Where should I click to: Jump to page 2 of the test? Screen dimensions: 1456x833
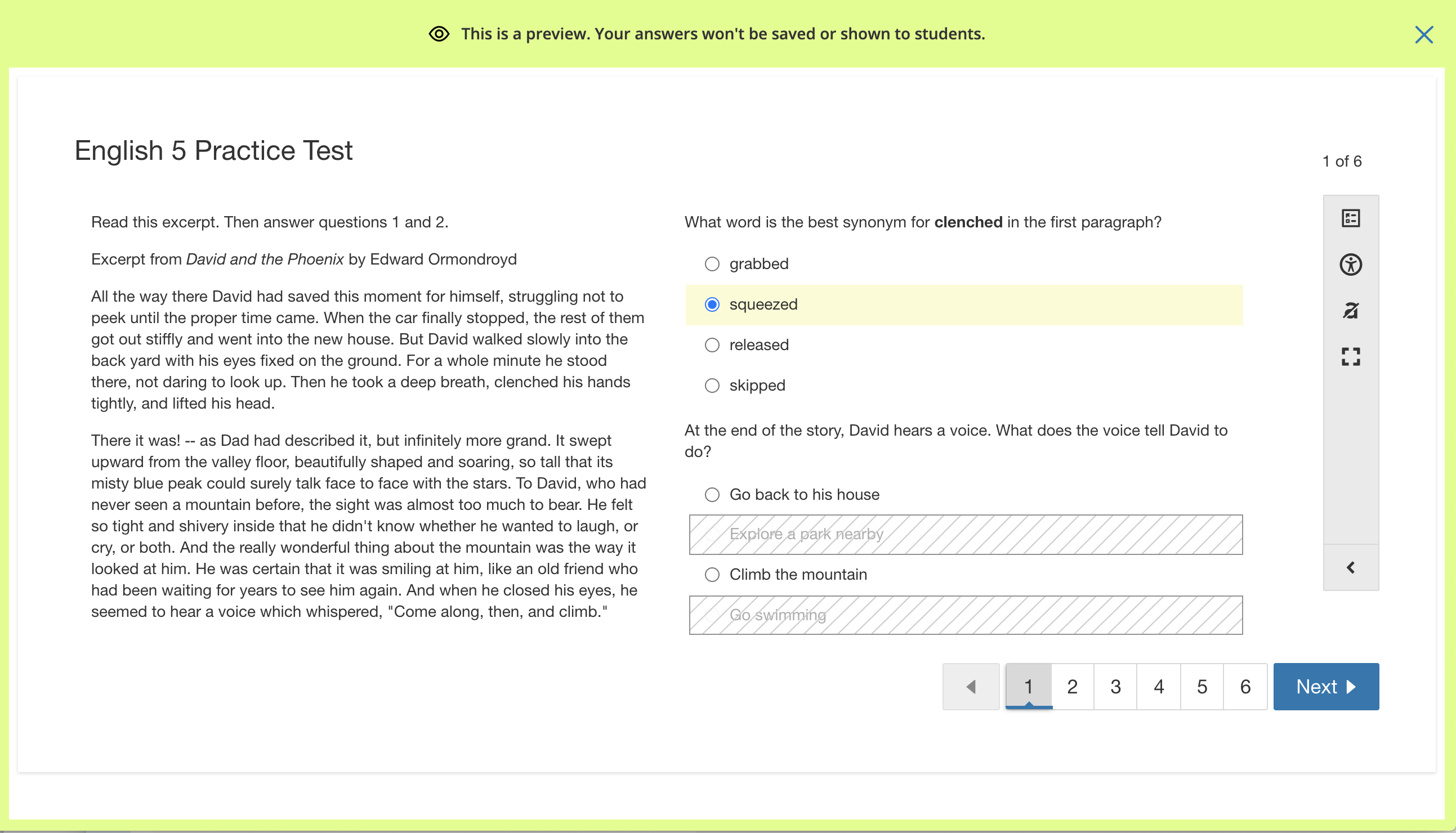point(1073,687)
